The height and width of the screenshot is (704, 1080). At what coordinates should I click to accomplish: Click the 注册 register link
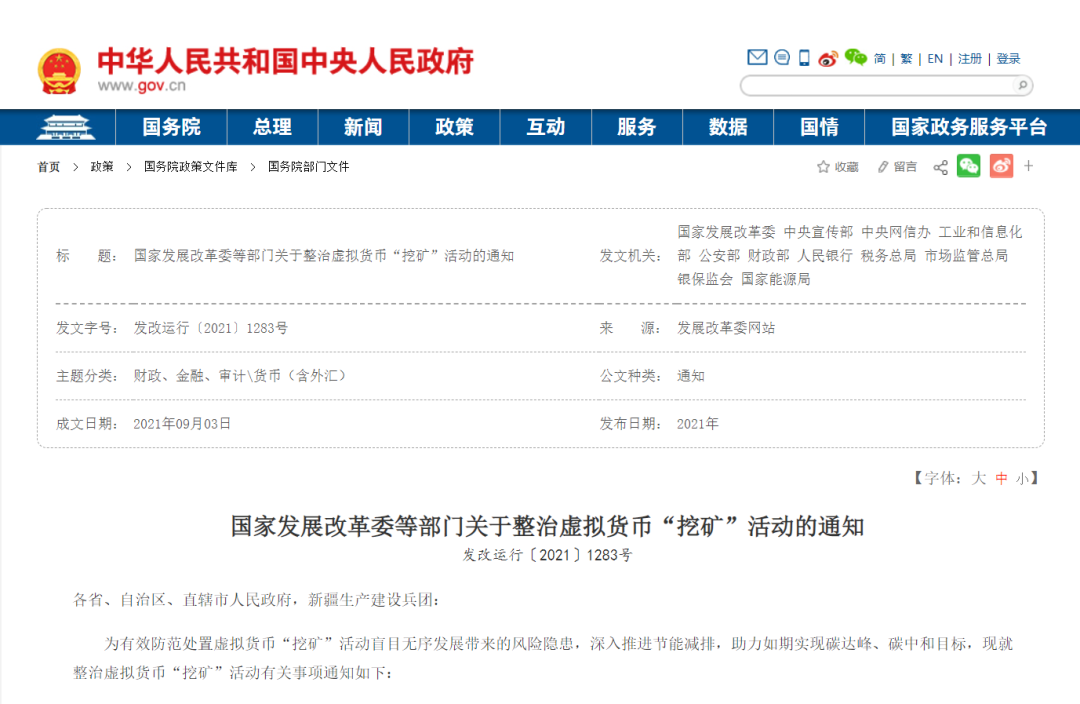(970, 59)
